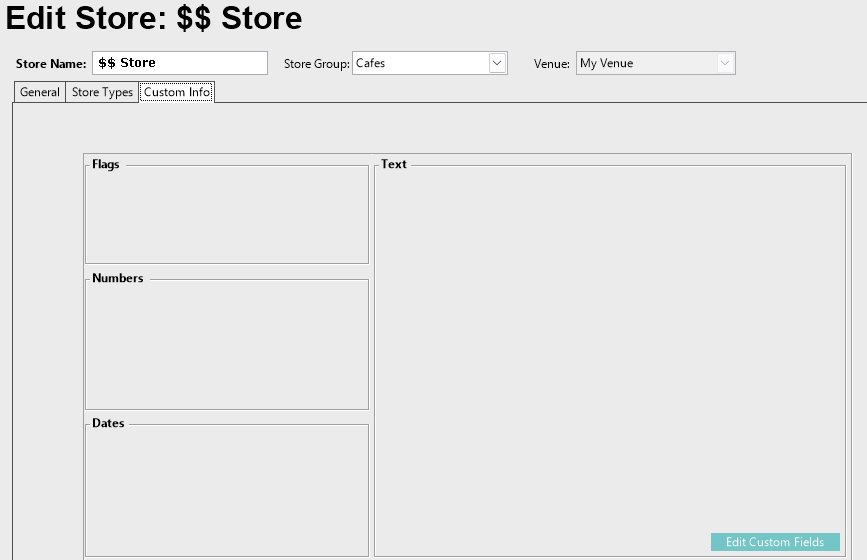Click inside the empty Dates panel

pyautogui.click(x=226, y=490)
